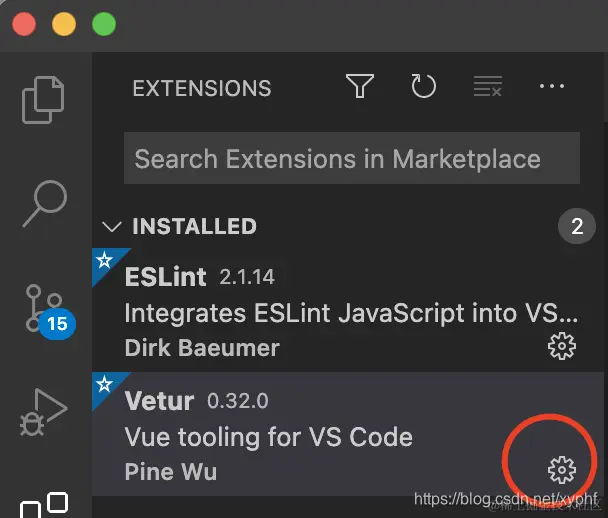Open the Search view in activity bar
The height and width of the screenshot is (518, 608).
45,203
